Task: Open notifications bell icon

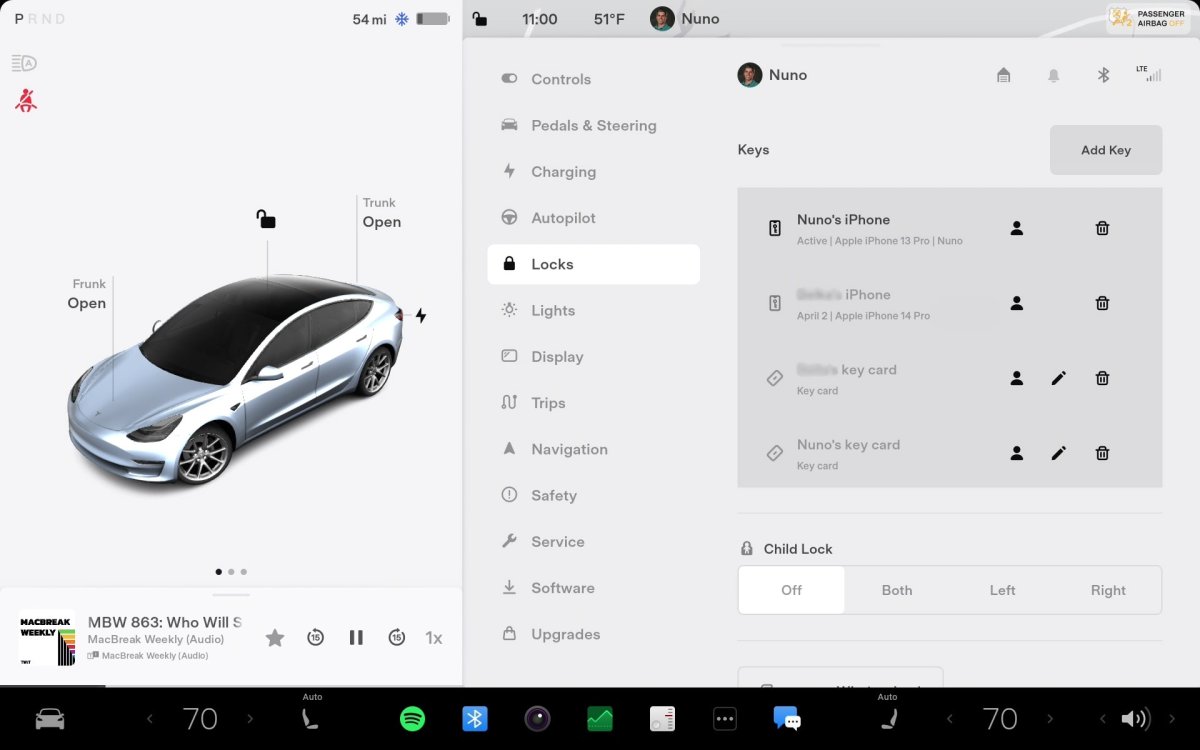Action: click(x=1053, y=75)
